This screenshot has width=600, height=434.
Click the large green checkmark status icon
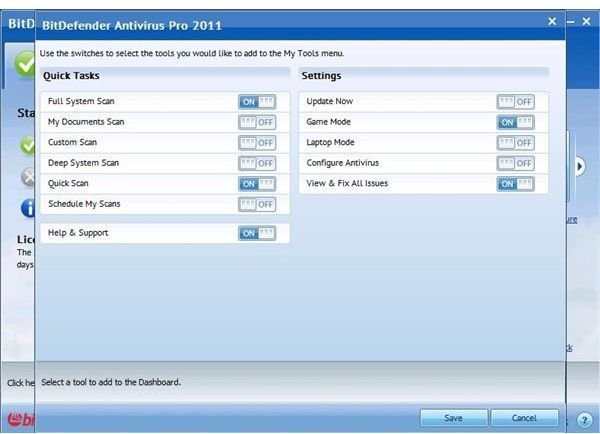pos(25,64)
